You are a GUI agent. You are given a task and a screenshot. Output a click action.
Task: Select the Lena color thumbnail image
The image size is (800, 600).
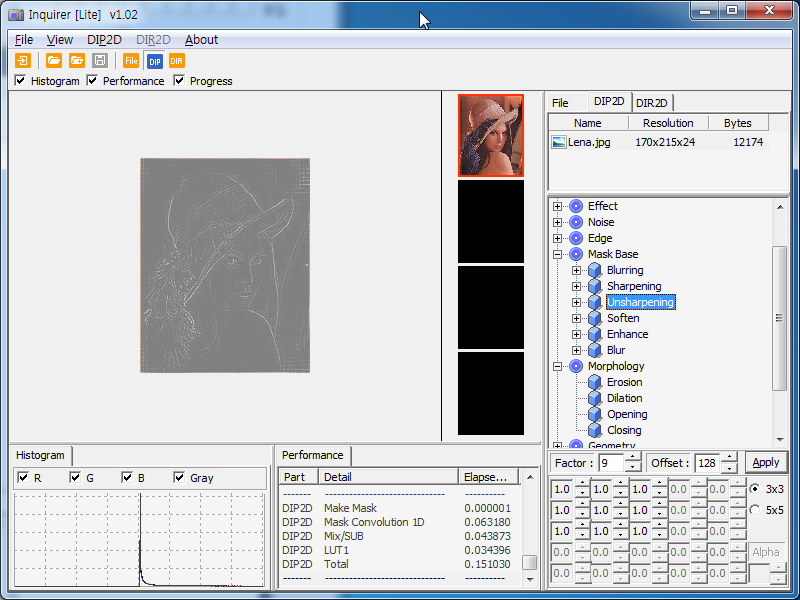490,135
